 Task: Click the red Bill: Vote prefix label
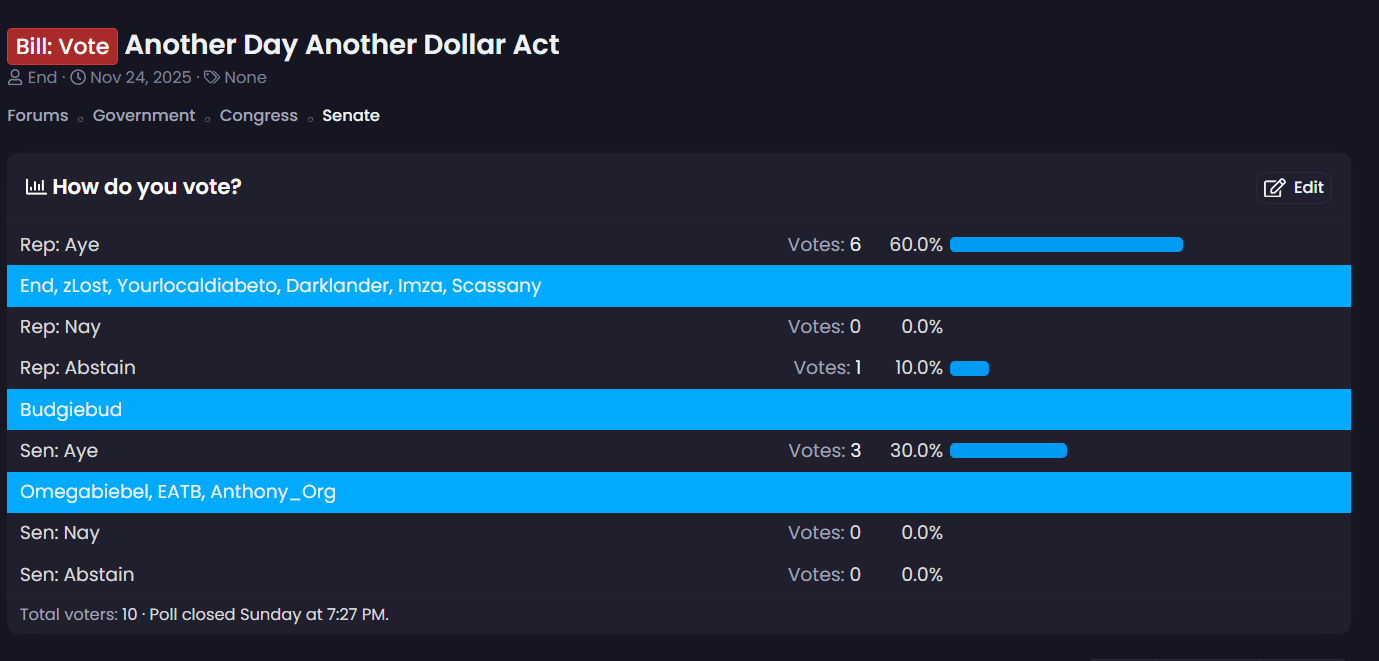(62, 47)
